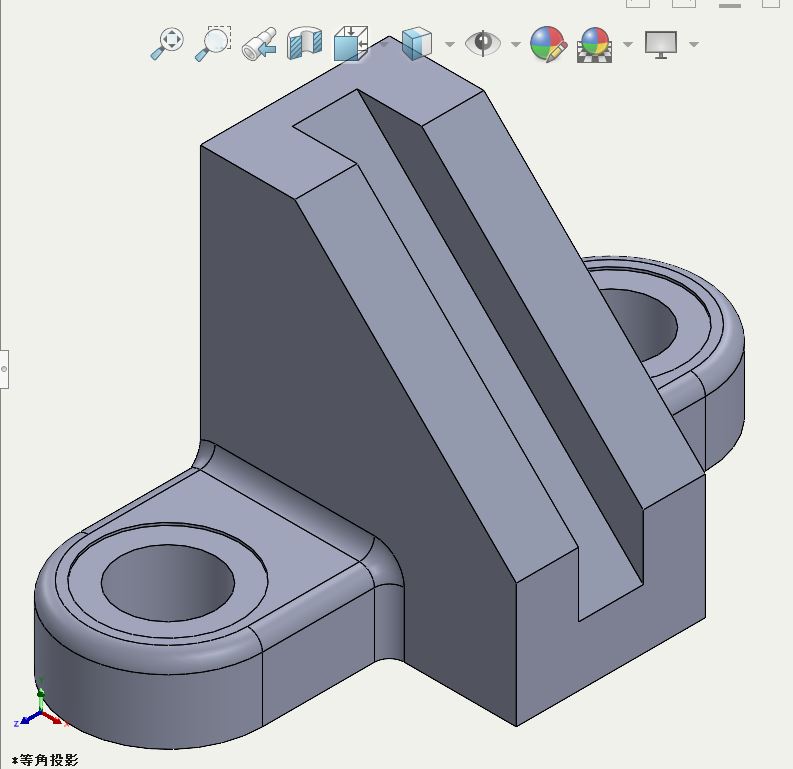Open the View Orientation icon
Image resolution: width=793 pixels, height=769 pixels.
350,43
